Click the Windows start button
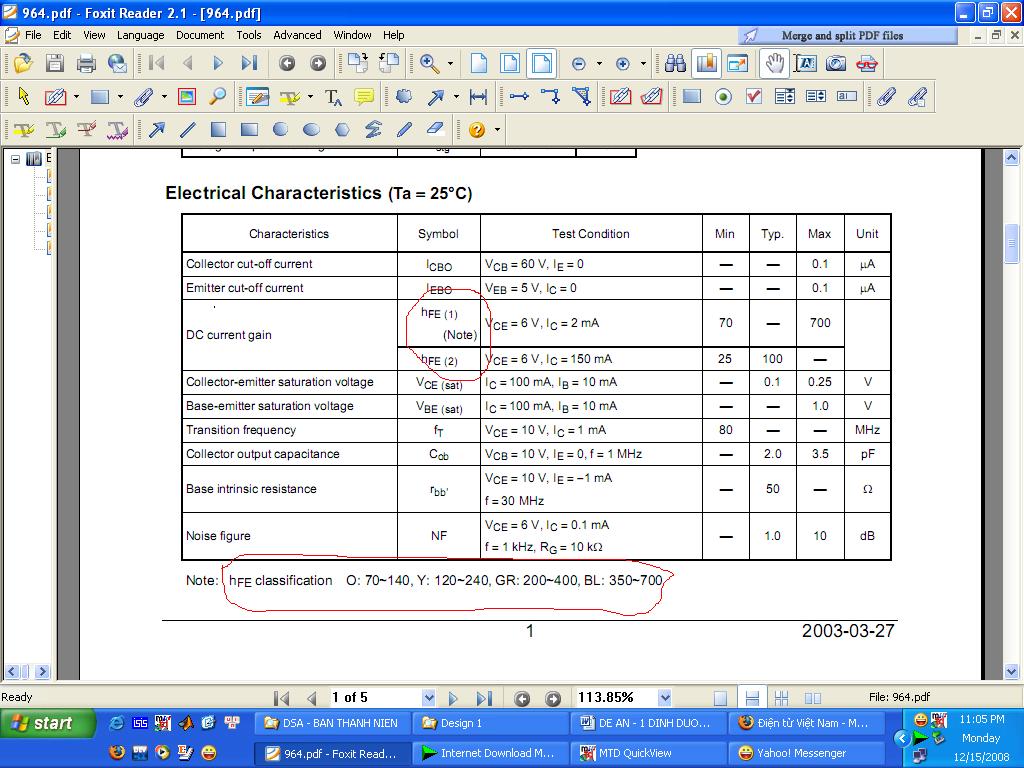 (47, 723)
